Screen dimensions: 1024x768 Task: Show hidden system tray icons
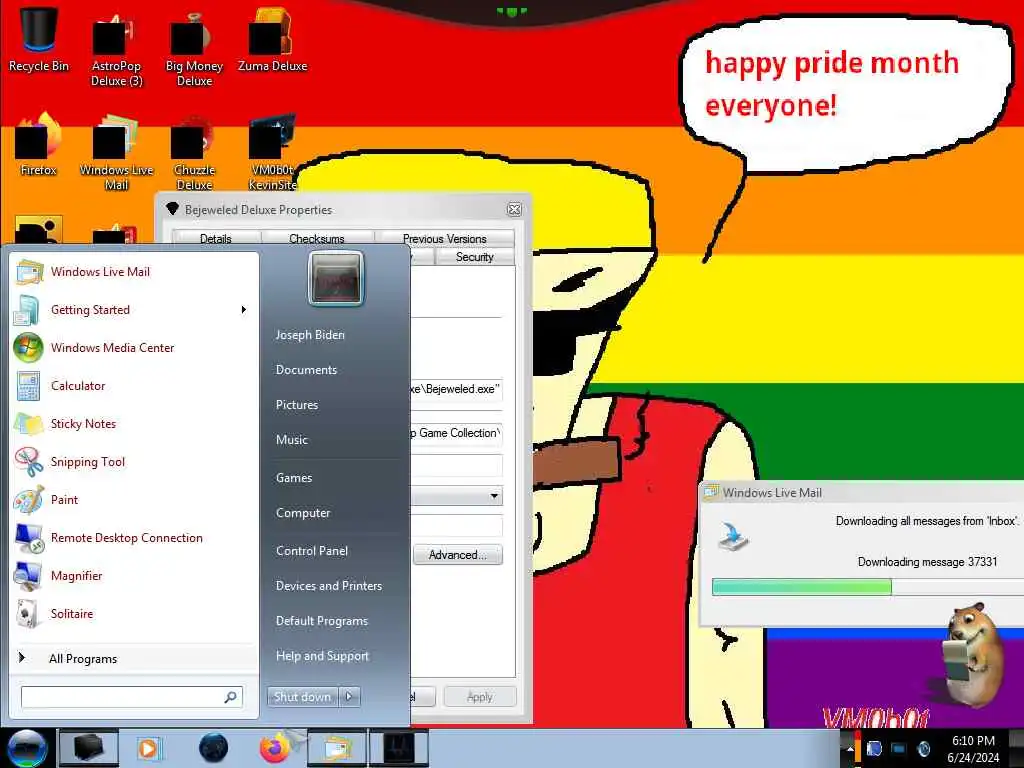pos(850,749)
